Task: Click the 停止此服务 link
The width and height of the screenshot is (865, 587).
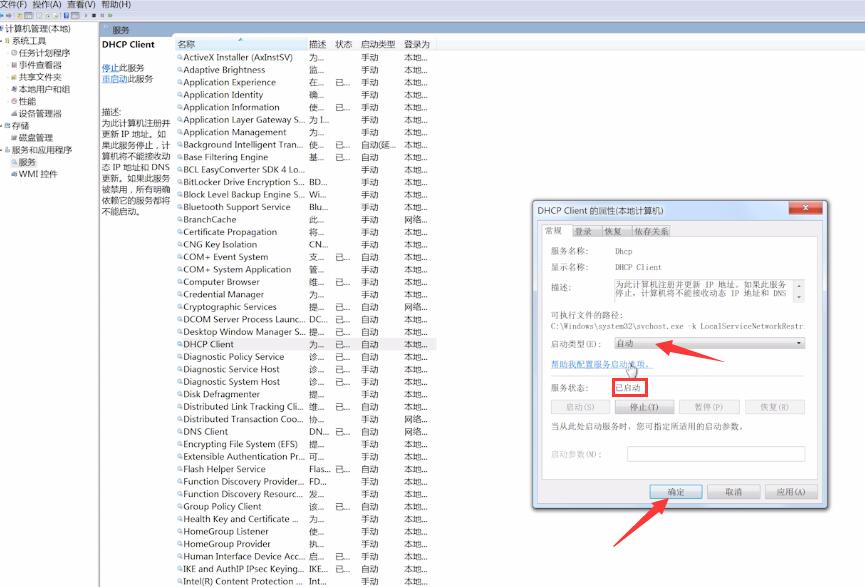Action: [123, 68]
